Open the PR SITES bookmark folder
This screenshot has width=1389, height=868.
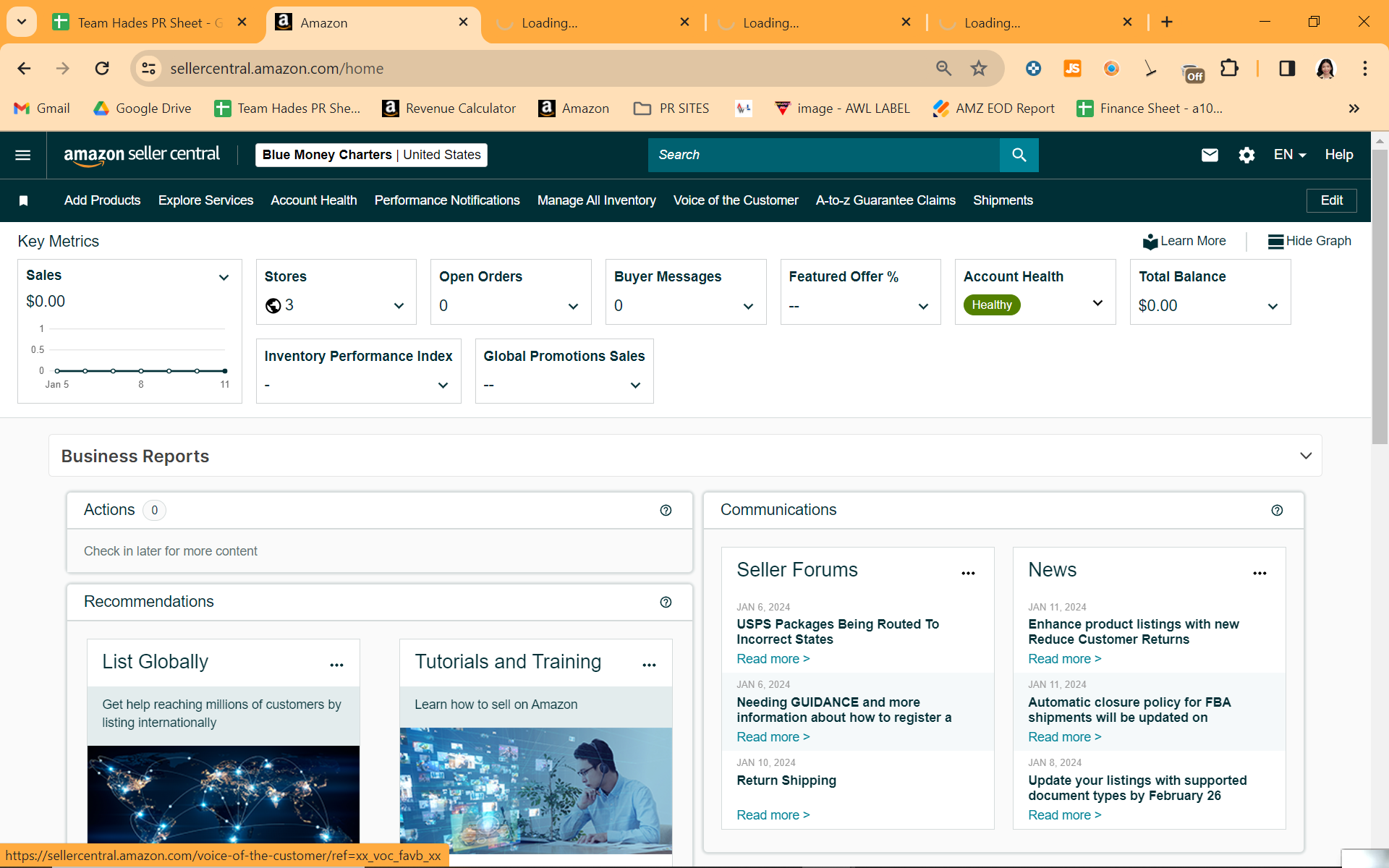tap(671, 109)
